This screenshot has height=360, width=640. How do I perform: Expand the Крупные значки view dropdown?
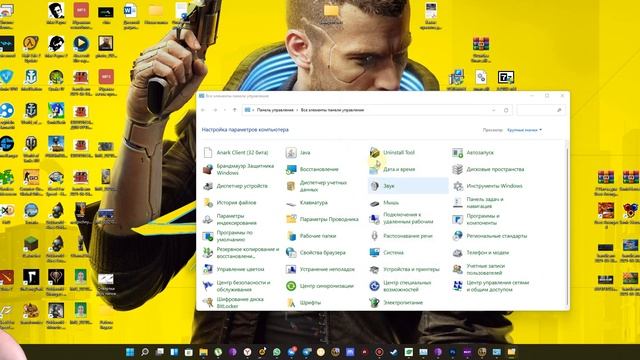pos(524,130)
